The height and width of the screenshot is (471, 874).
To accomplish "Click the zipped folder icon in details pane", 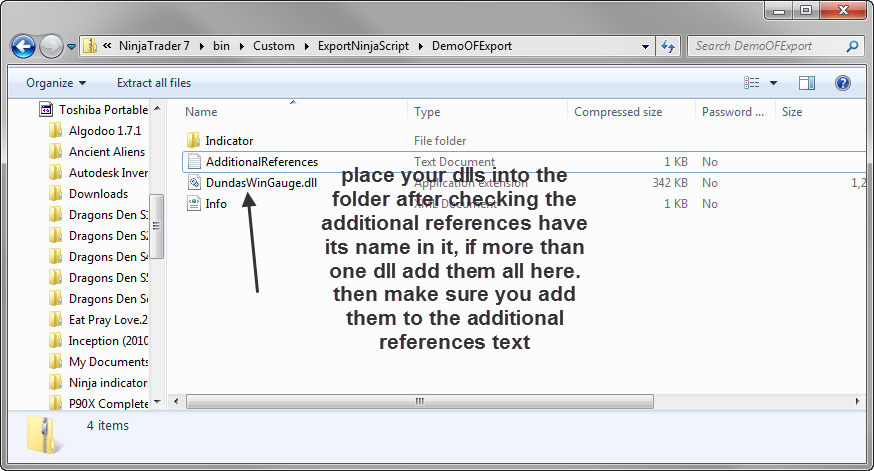I will tap(43, 434).
